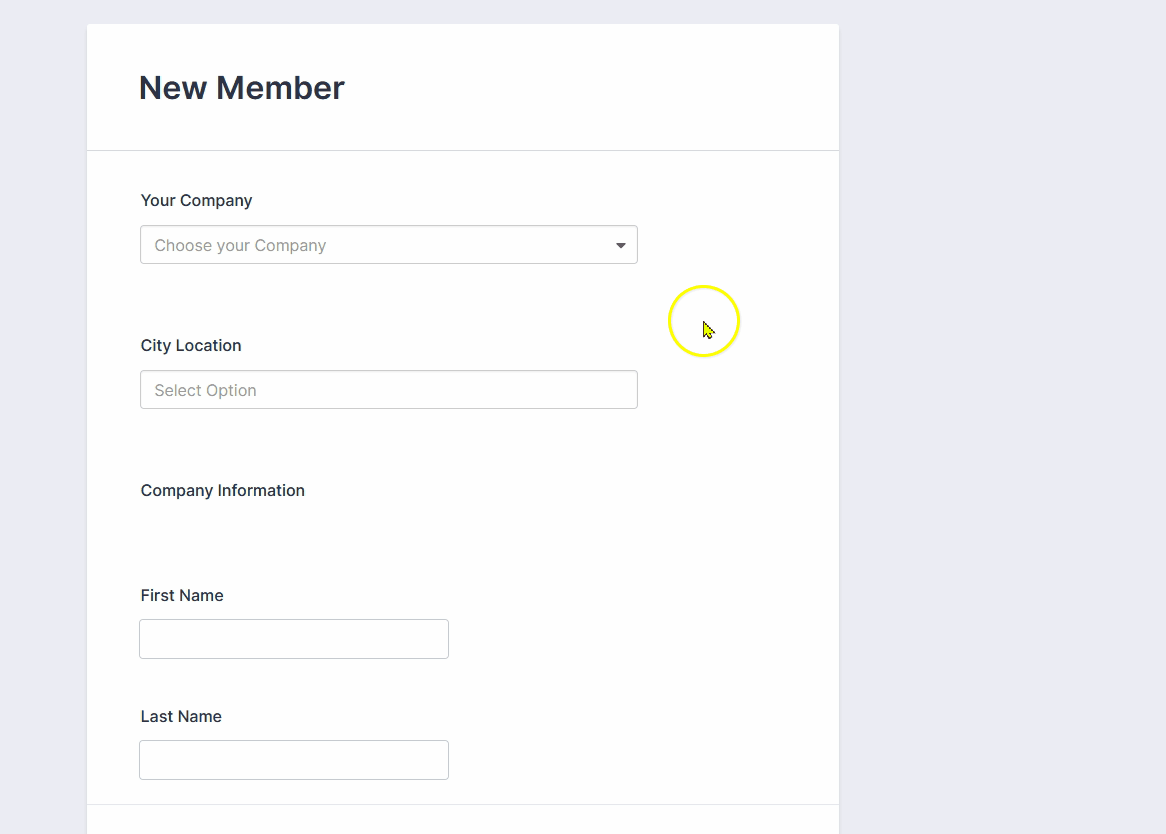Click the 'Select Option' placeholder text
The image size is (1166, 834).
(205, 391)
